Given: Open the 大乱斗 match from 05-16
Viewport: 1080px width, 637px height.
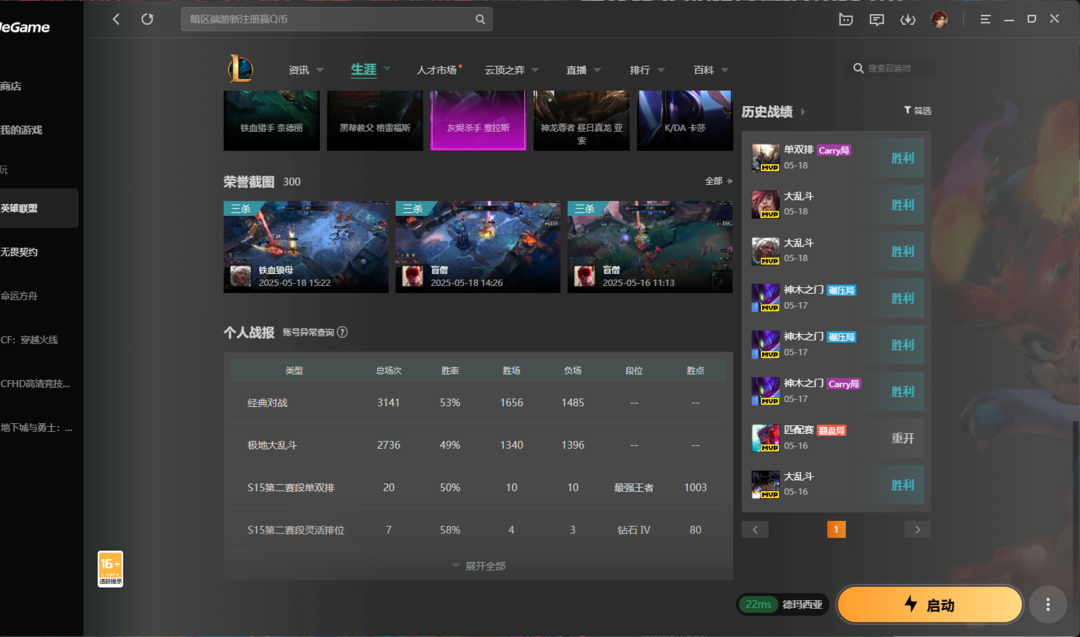Looking at the screenshot, I should 837,485.
